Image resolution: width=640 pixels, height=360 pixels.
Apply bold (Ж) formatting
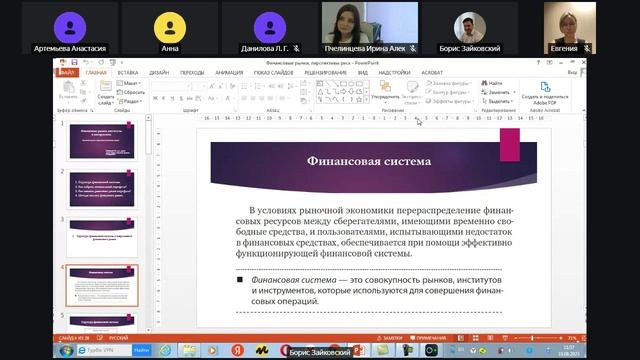[155, 98]
